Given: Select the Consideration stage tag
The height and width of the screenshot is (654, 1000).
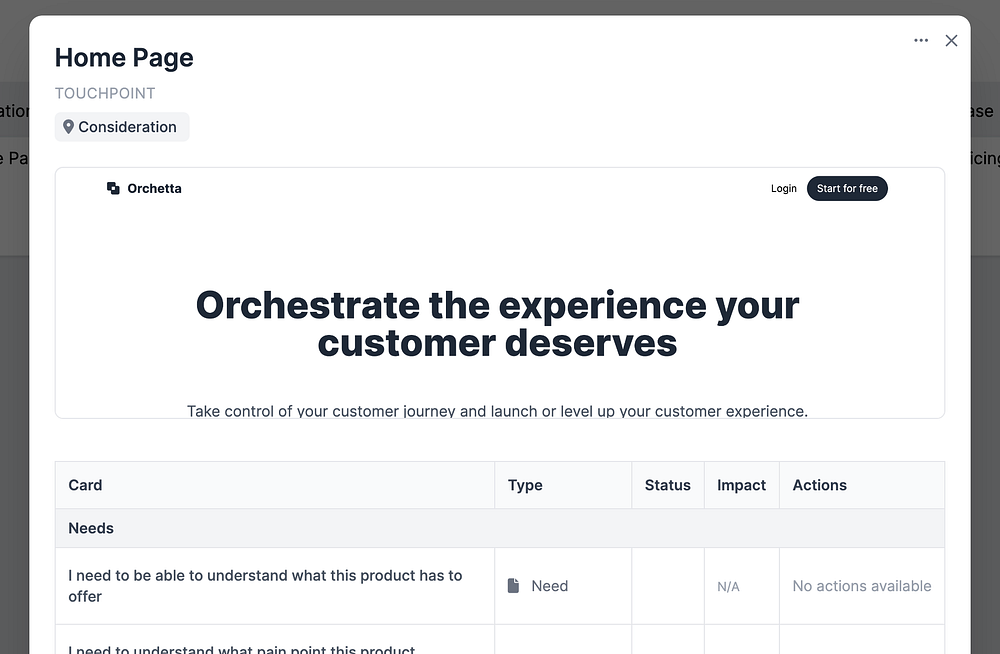Looking at the screenshot, I should [122, 127].
